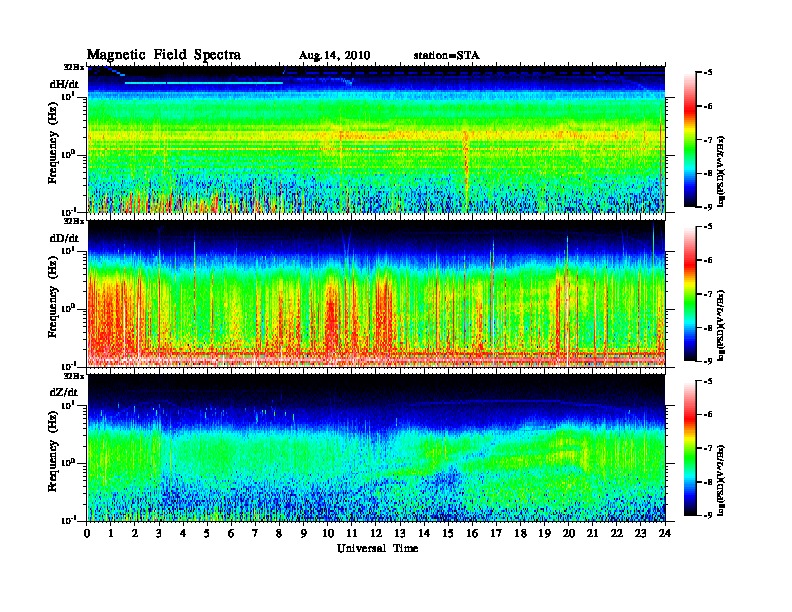Click hour 11 tick on Universal Time axis
Image resolution: width=792 pixels, height=612 pixels.
click(x=352, y=533)
